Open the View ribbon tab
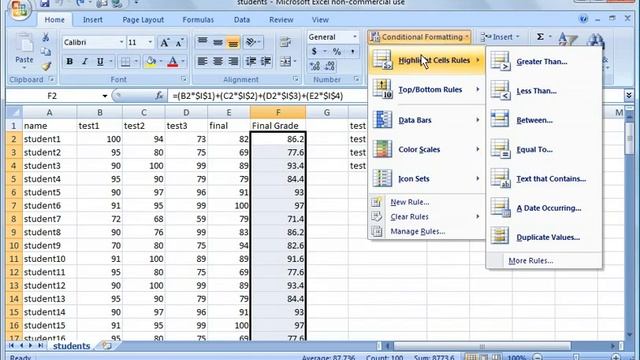The image size is (640, 360). pos(320,20)
